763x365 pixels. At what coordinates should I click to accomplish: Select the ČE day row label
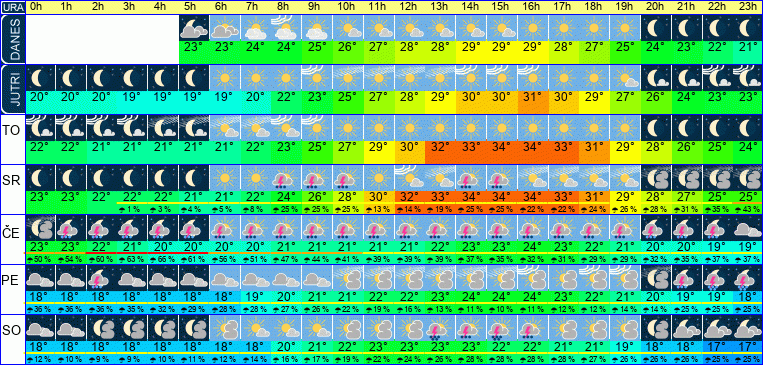[x=11, y=231]
